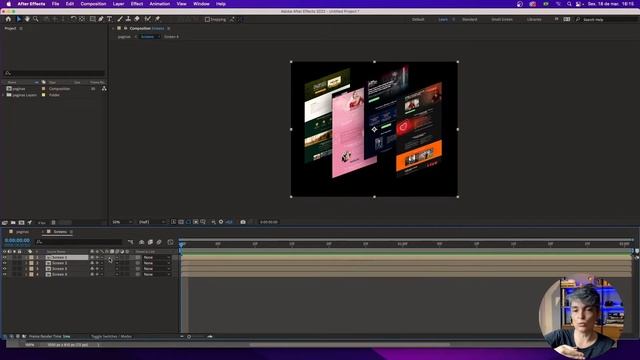Select the Type text tool
The height and width of the screenshot is (360, 640).
(x=109, y=19)
